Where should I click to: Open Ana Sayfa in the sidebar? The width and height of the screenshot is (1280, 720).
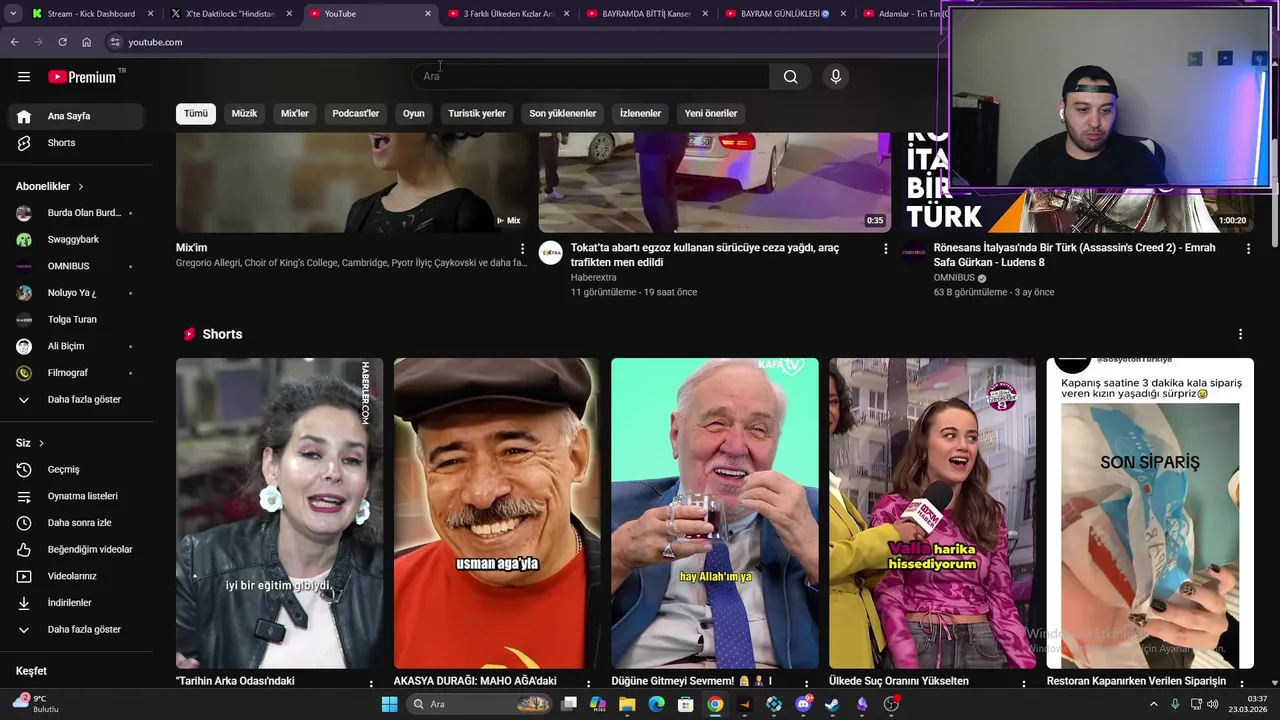(77, 116)
